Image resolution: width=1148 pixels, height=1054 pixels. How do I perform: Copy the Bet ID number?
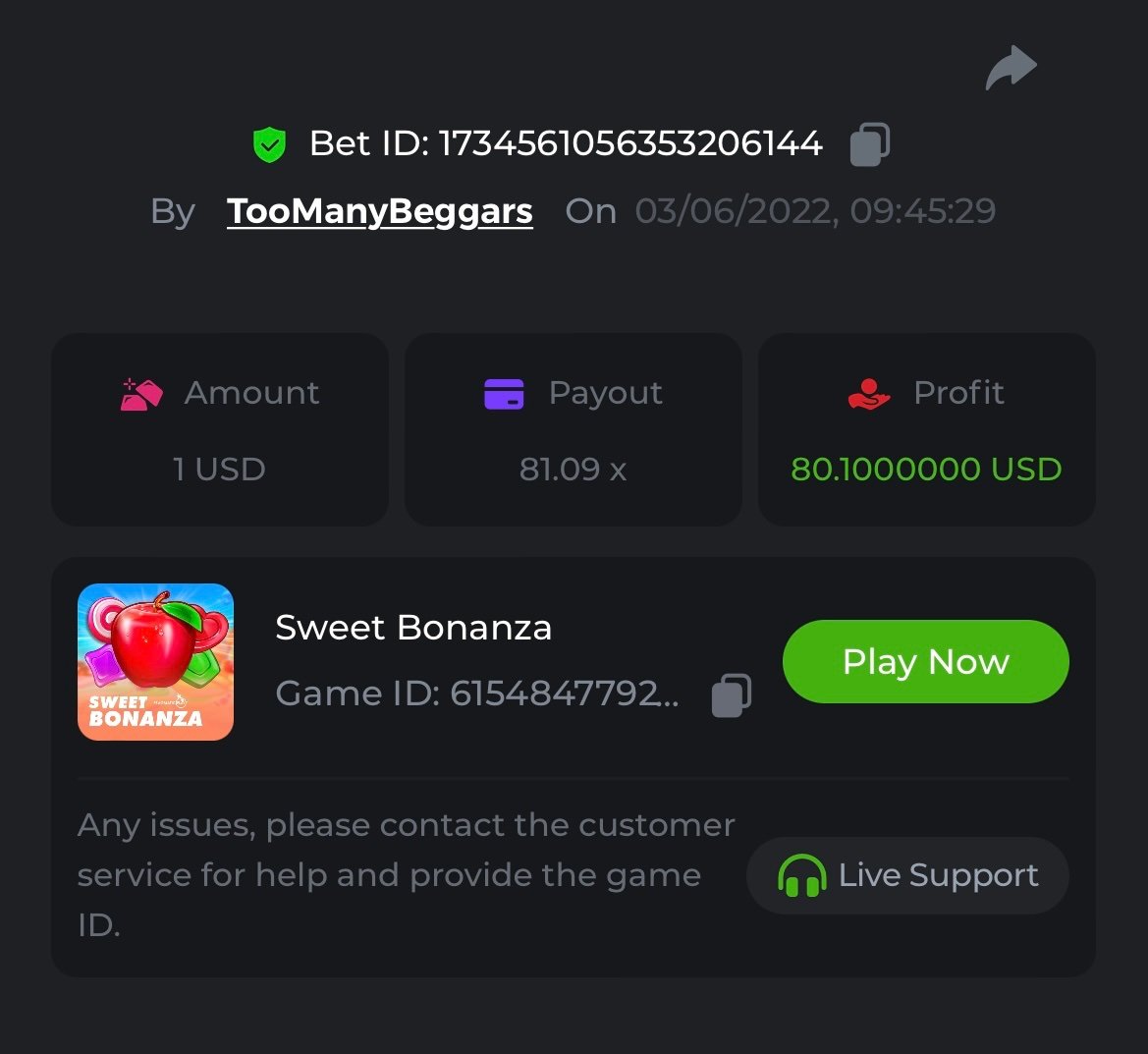click(x=869, y=144)
